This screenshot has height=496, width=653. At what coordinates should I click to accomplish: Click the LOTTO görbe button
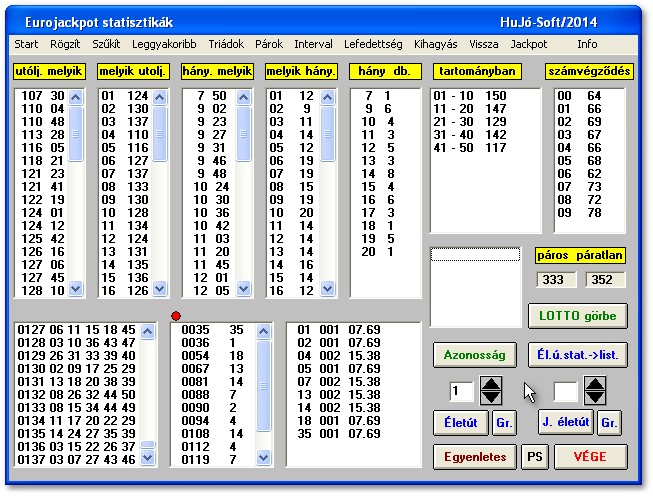pyautogui.click(x=578, y=316)
